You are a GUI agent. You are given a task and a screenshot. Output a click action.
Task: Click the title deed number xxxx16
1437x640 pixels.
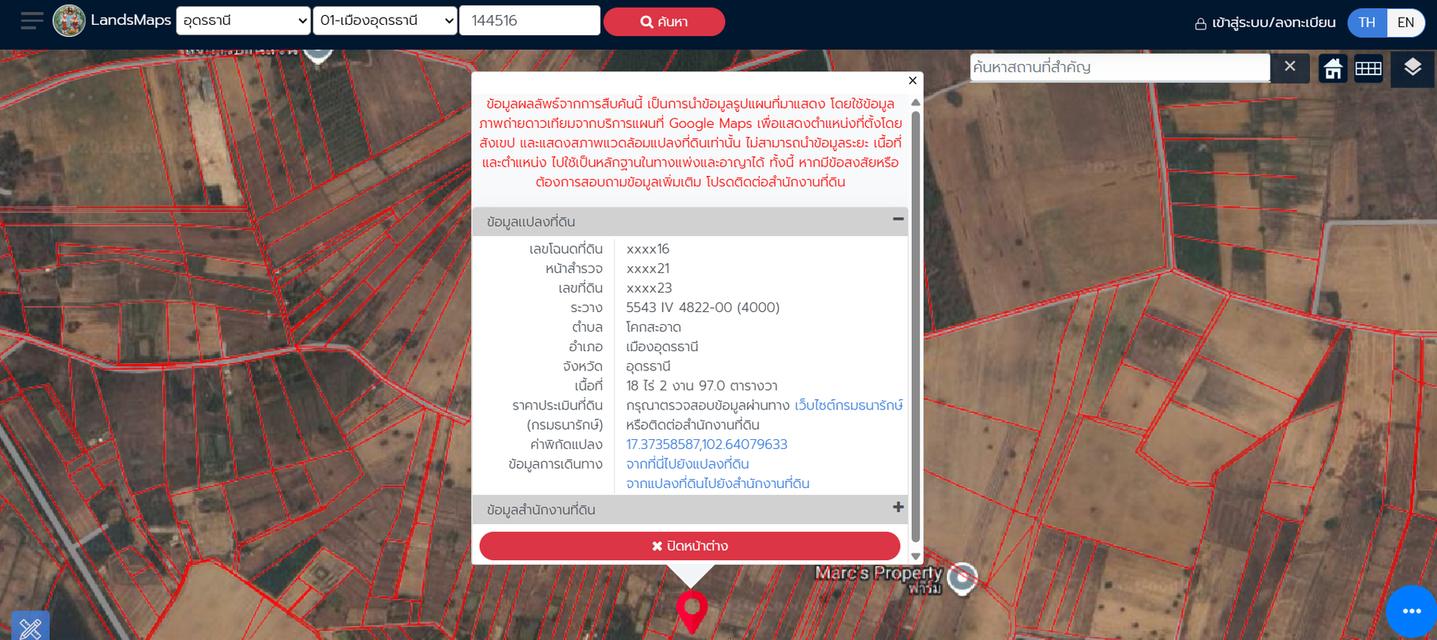coord(648,249)
